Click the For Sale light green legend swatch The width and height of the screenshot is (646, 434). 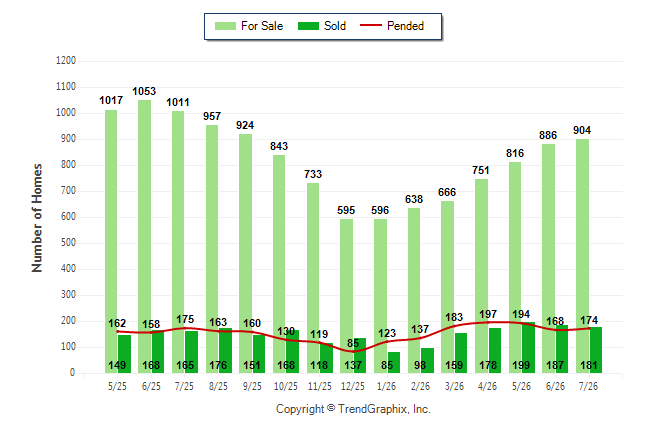pos(225,26)
